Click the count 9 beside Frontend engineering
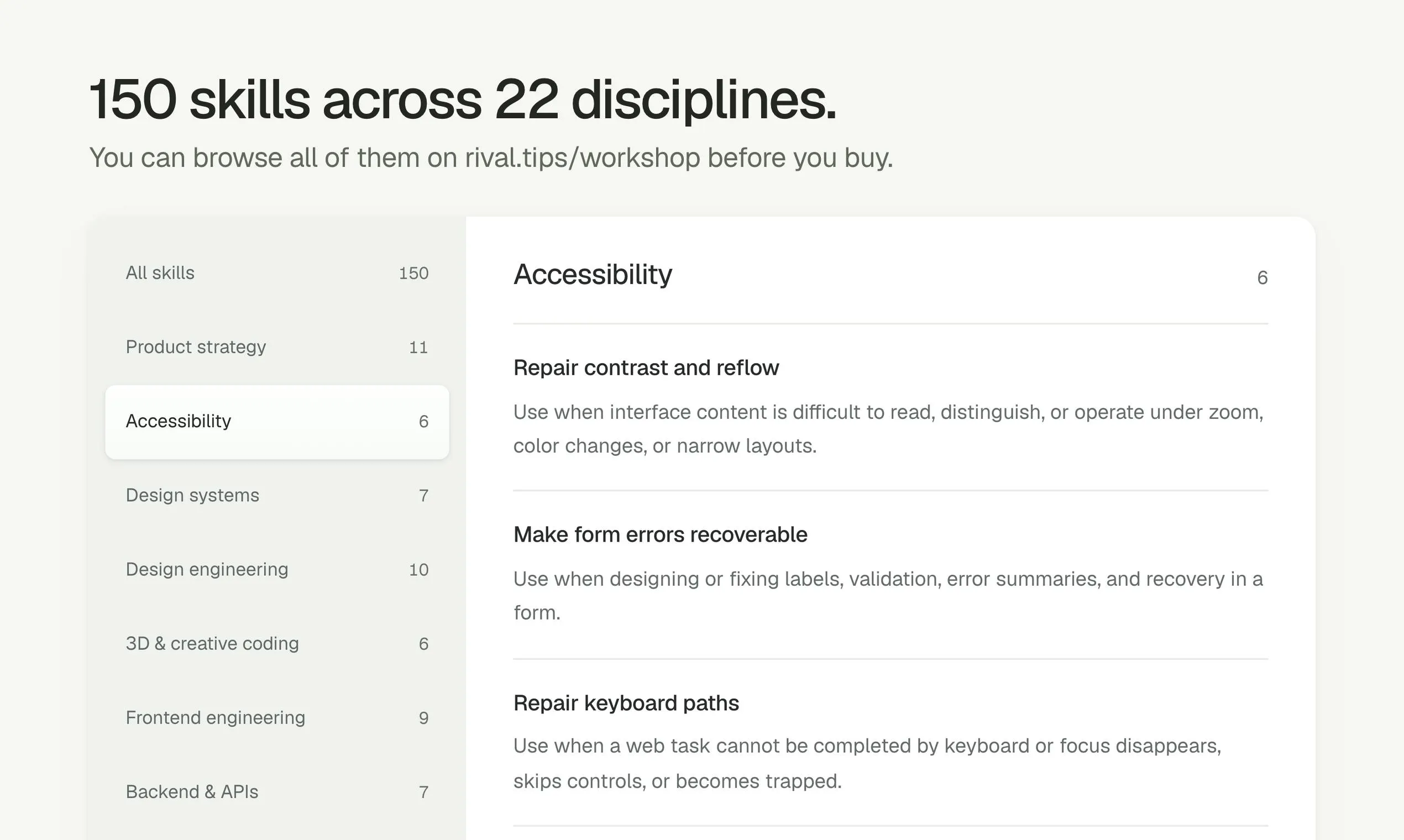The width and height of the screenshot is (1404, 840). click(x=423, y=718)
